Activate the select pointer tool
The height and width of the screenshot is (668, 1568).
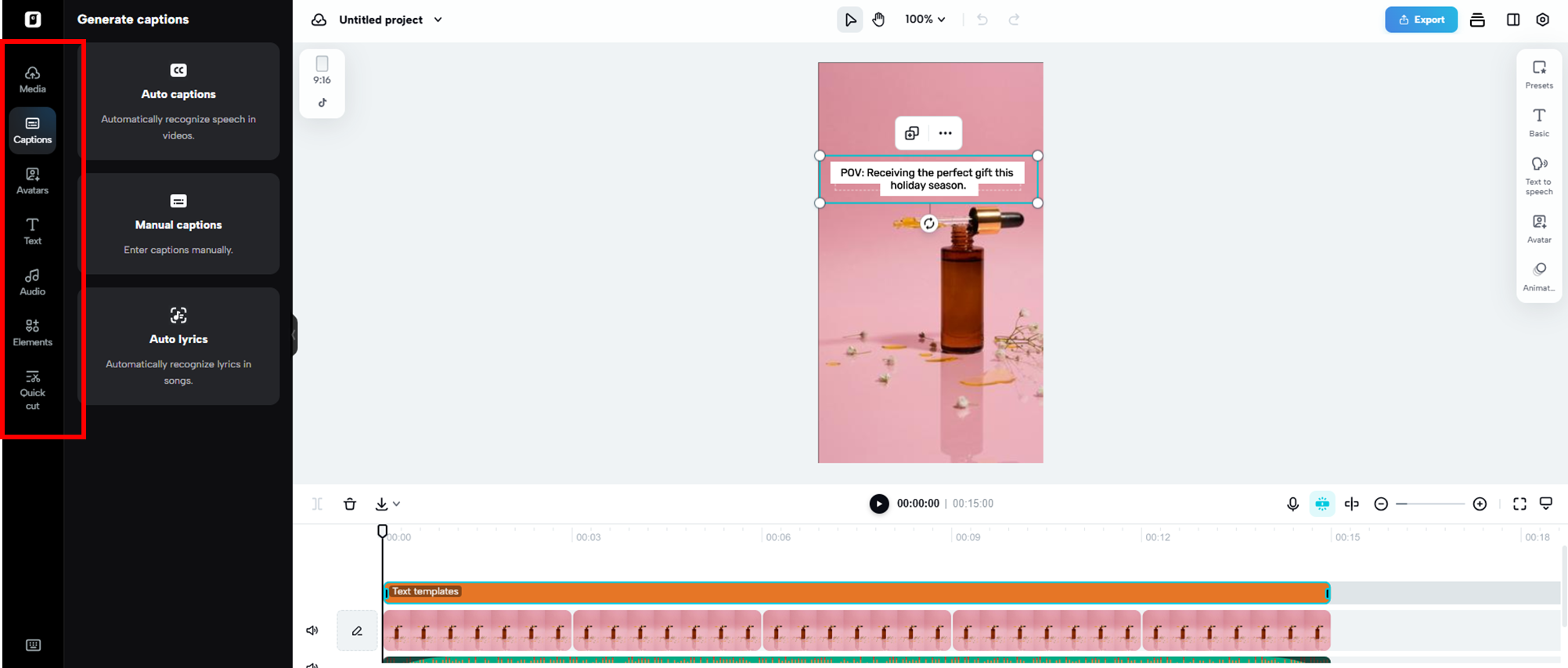coord(850,20)
